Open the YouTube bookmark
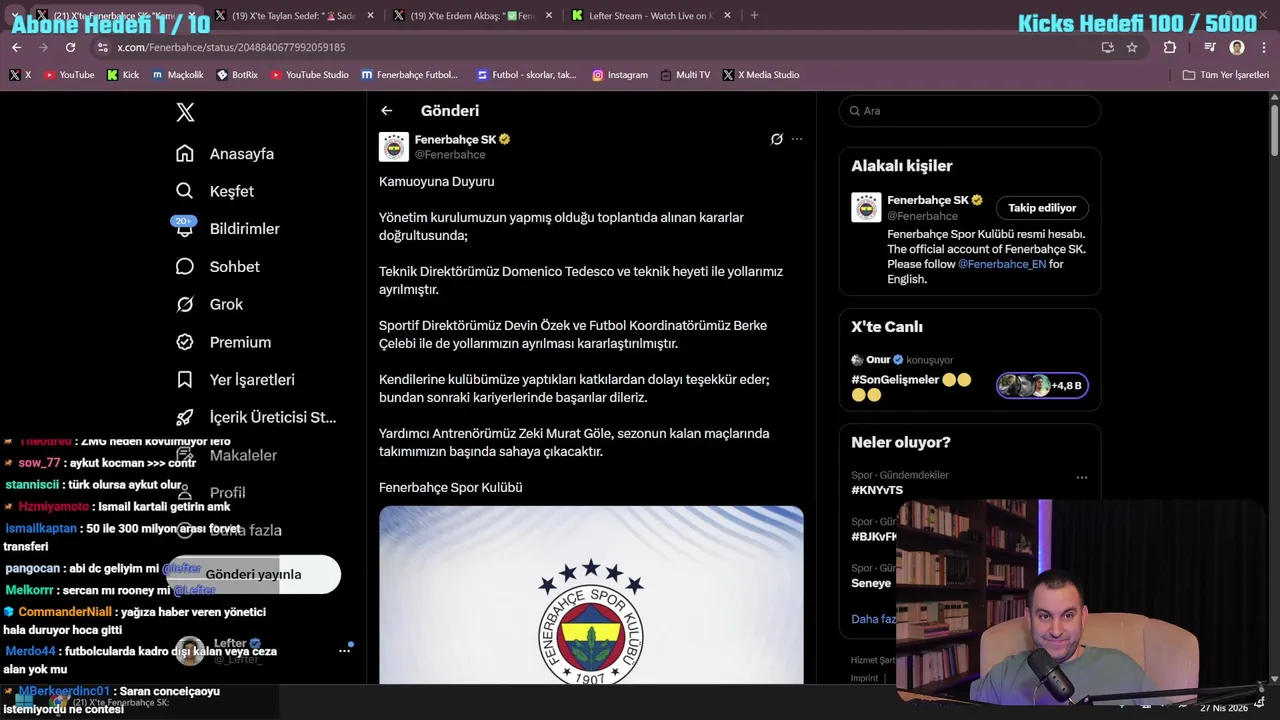The width and height of the screenshot is (1280, 720). tap(69, 75)
